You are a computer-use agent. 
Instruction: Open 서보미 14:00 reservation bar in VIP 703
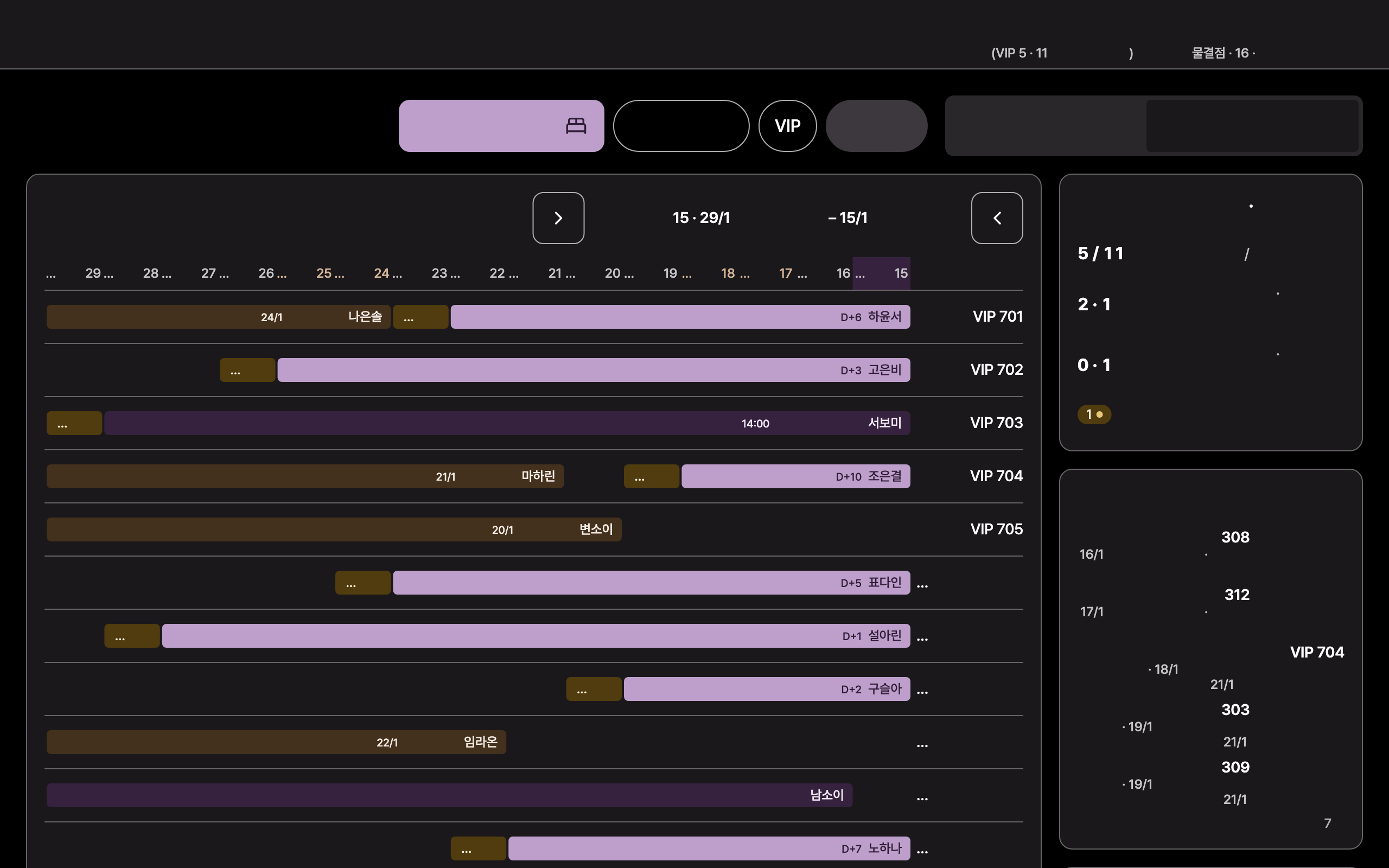pyautogui.click(x=507, y=423)
